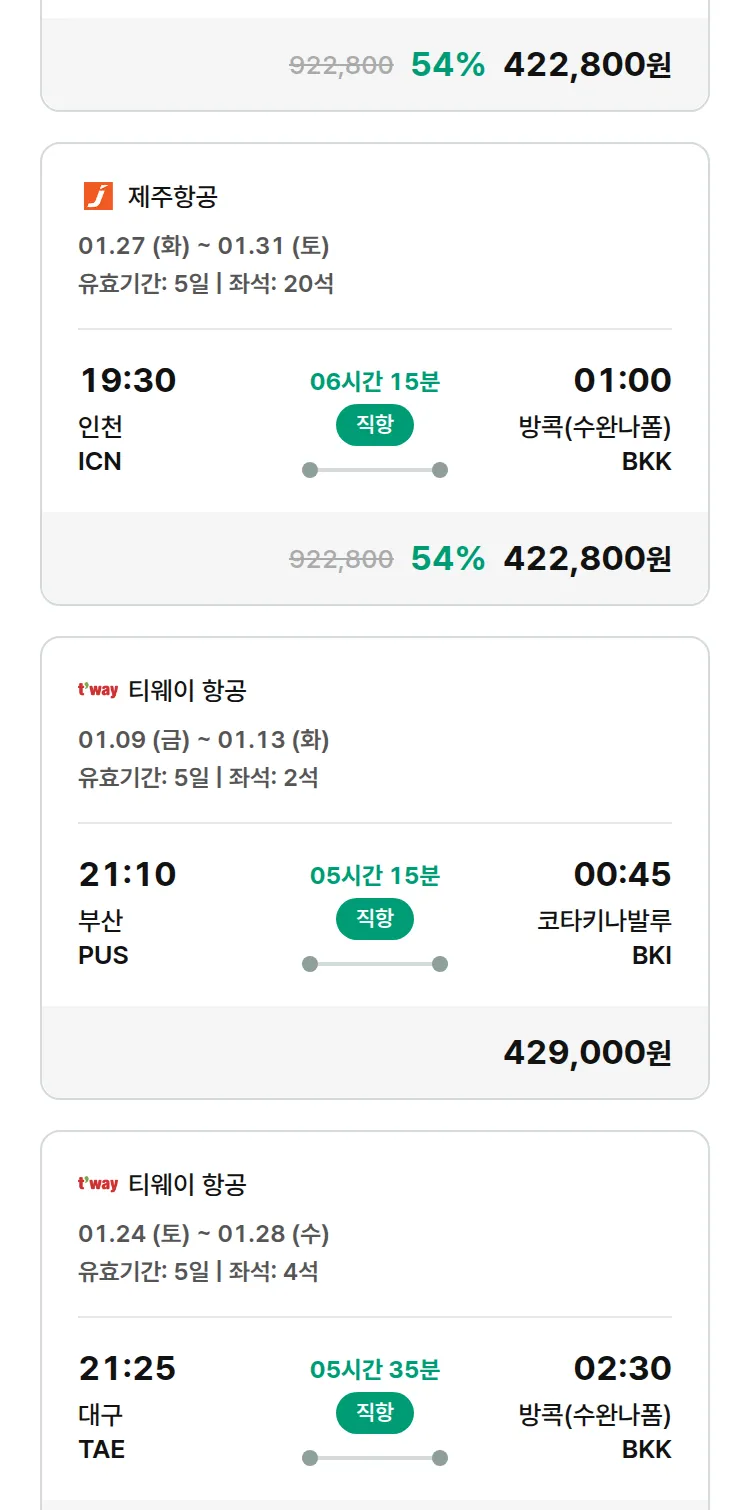Click the 01:00 Bangkok arrival time
Image resolution: width=750 pixels, height=1510 pixels.
click(622, 380)
